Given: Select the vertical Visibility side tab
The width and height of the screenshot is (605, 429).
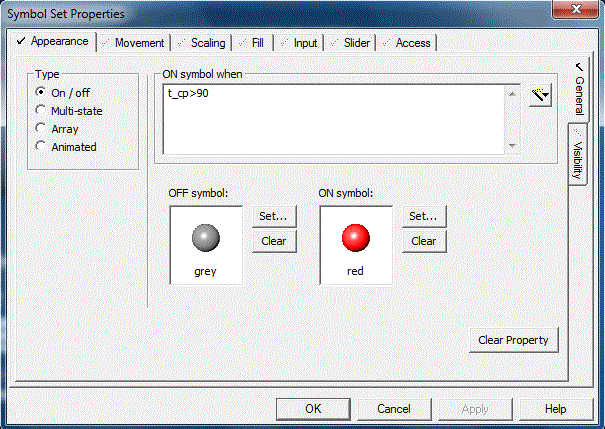Looking at the screenshot, I should (578, 156).
